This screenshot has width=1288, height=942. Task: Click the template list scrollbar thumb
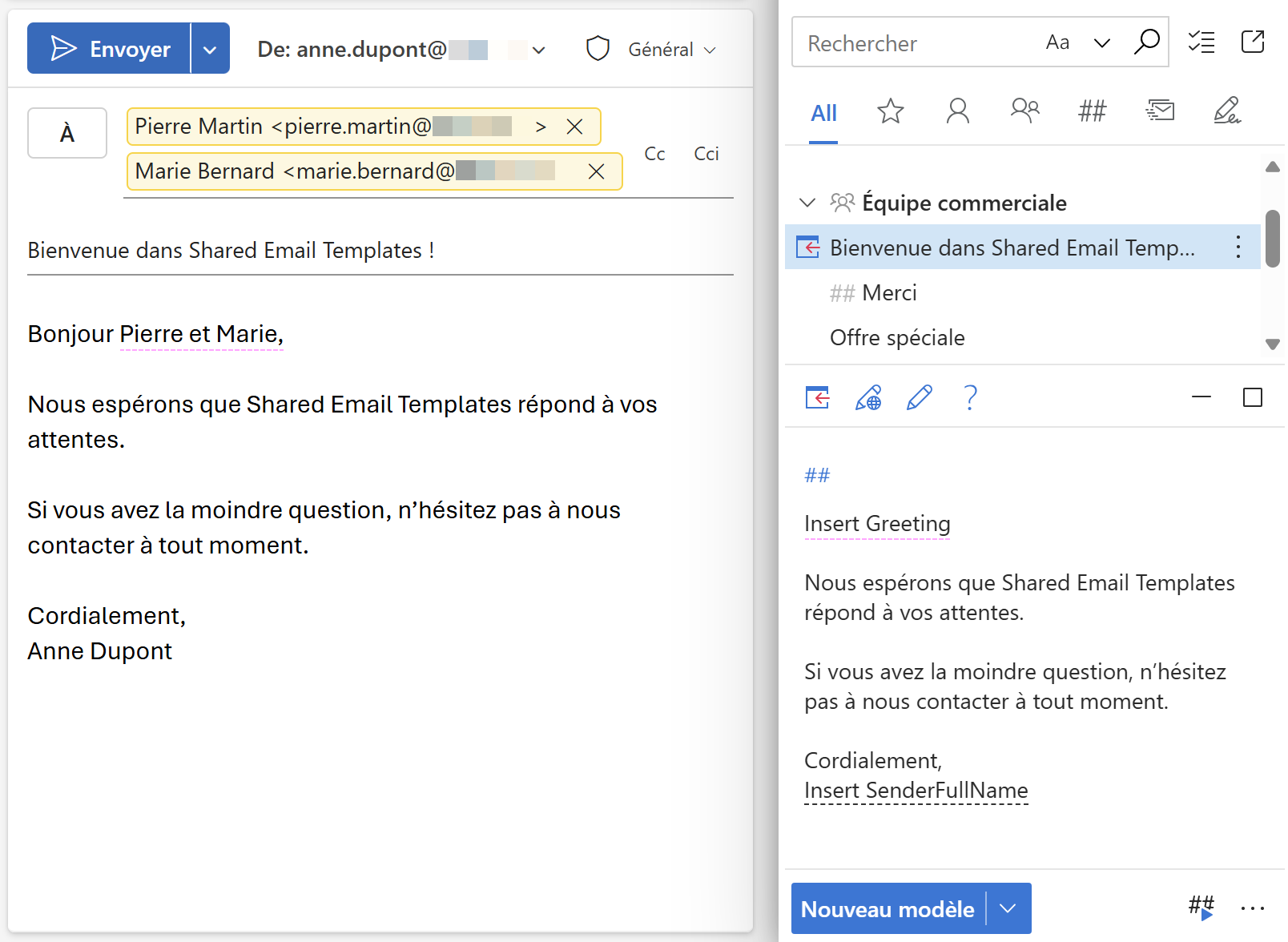coord(1272,238)
